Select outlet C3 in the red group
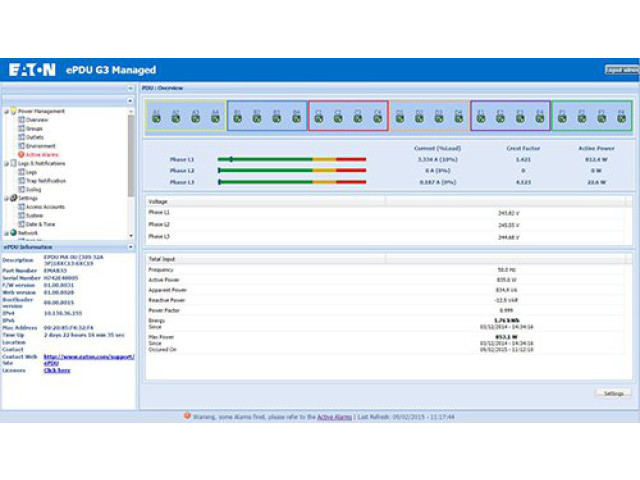The width and height of the screenshot is (640, 480). [x=358, y=118]
